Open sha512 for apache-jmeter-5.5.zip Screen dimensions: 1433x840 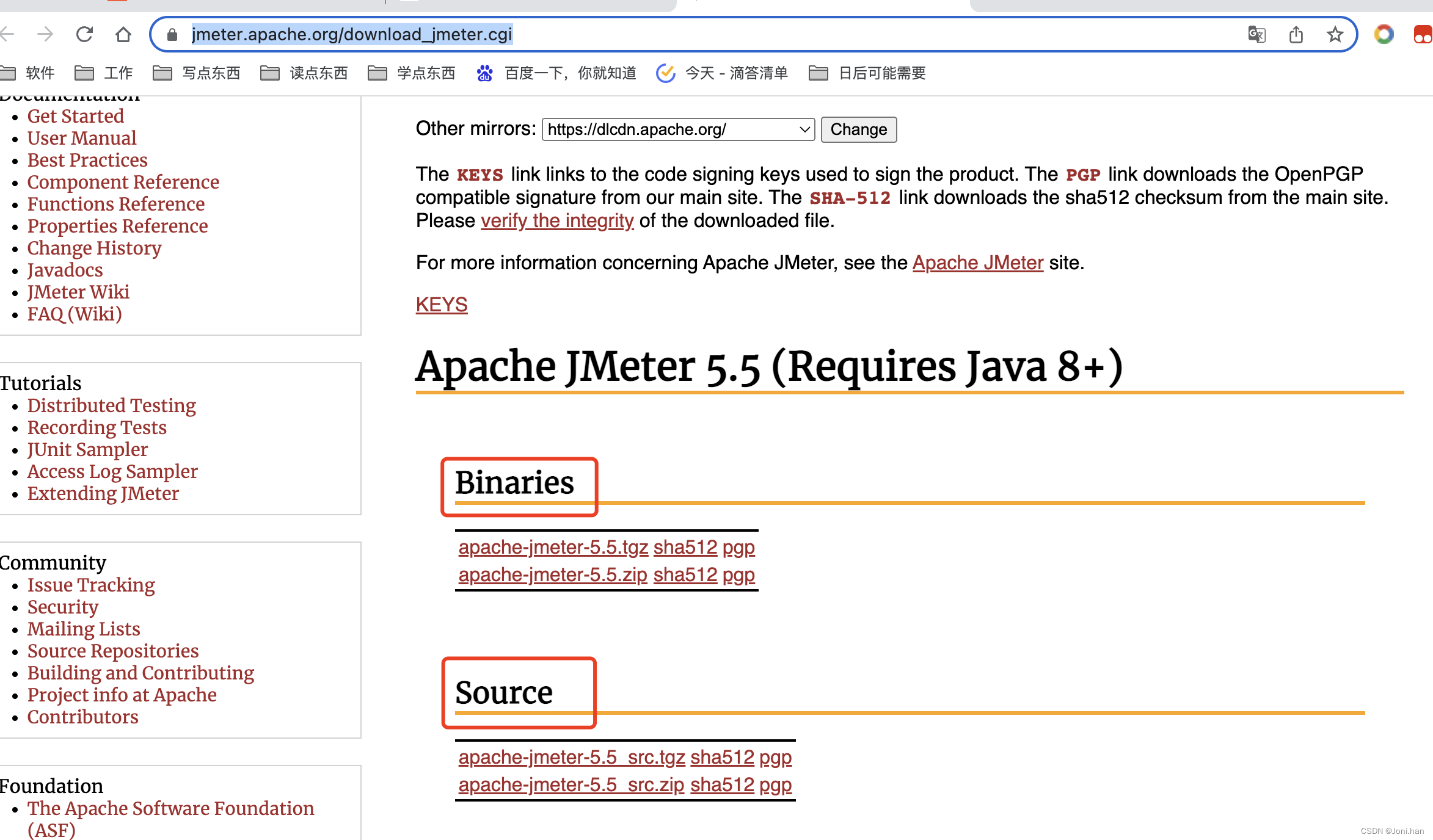coord(685,574)
